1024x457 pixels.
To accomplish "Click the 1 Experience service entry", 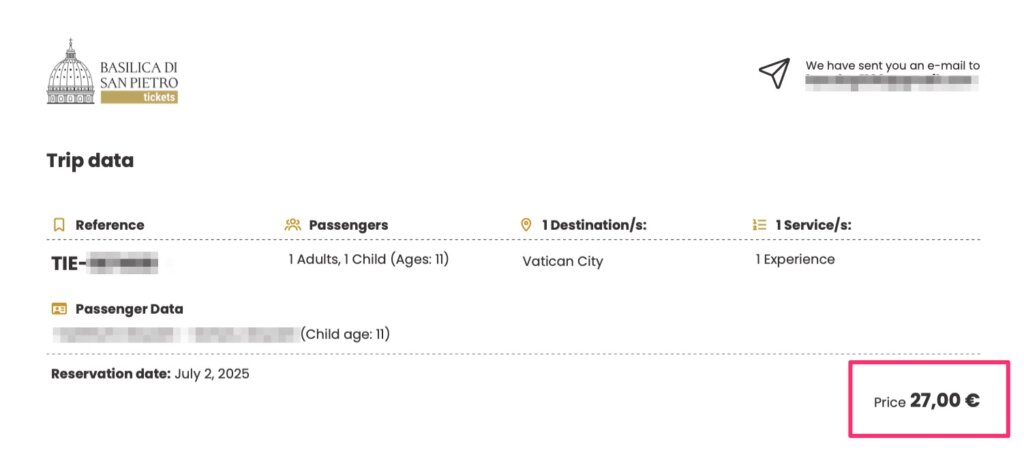I will point(795,259).
